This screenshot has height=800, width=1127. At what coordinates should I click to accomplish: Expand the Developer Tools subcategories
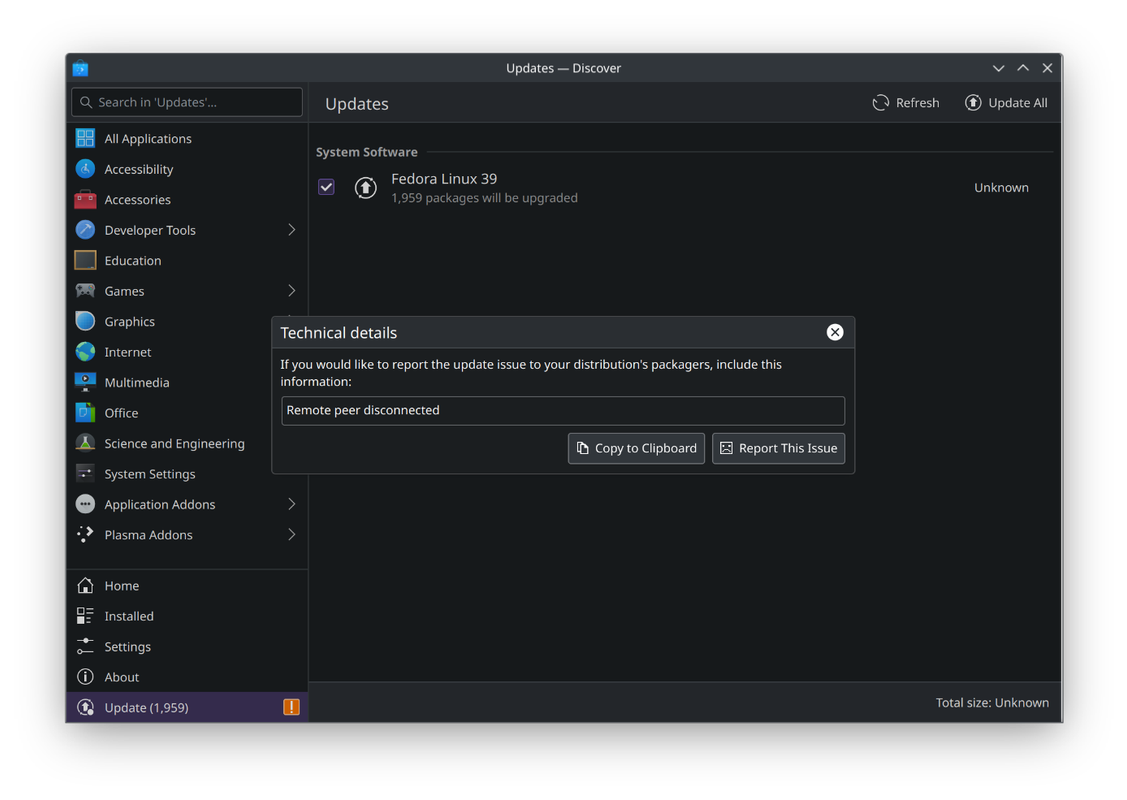[291, 230]
